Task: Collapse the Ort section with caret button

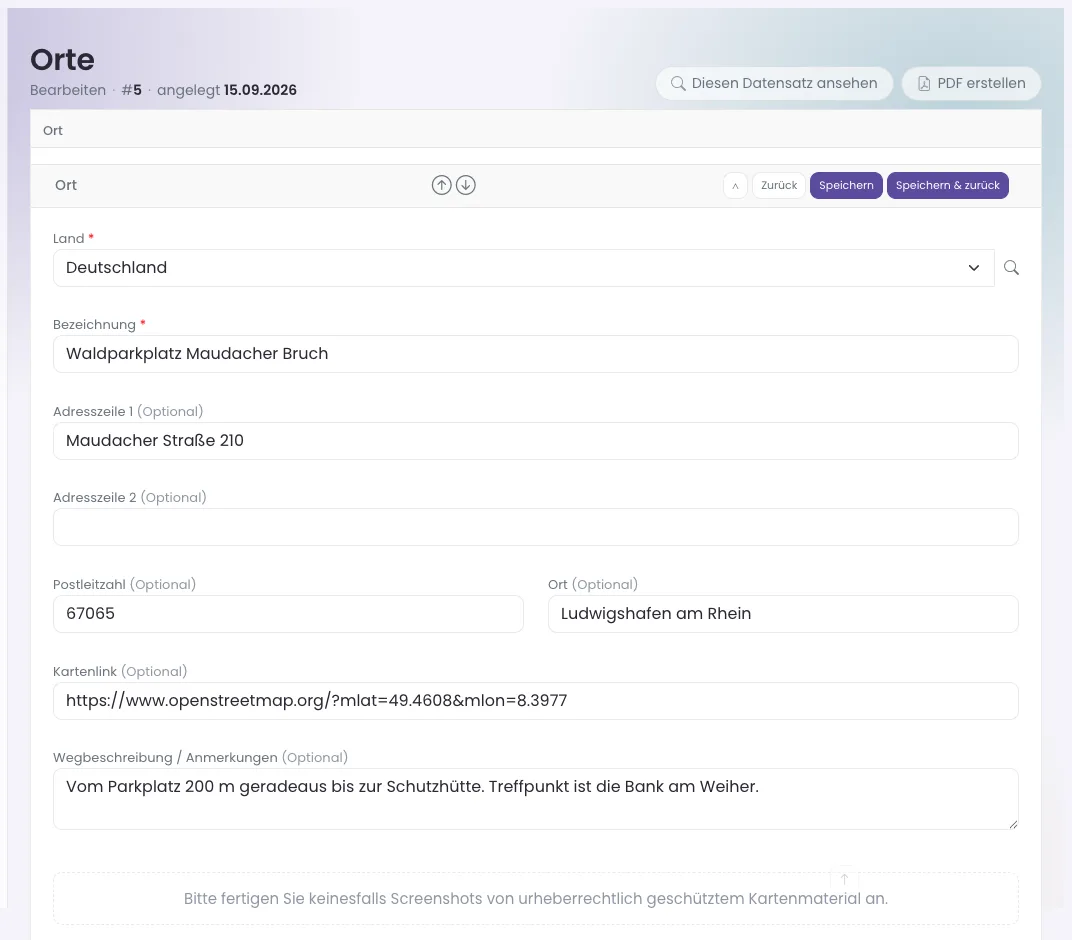Action: (x=736, y=185)
